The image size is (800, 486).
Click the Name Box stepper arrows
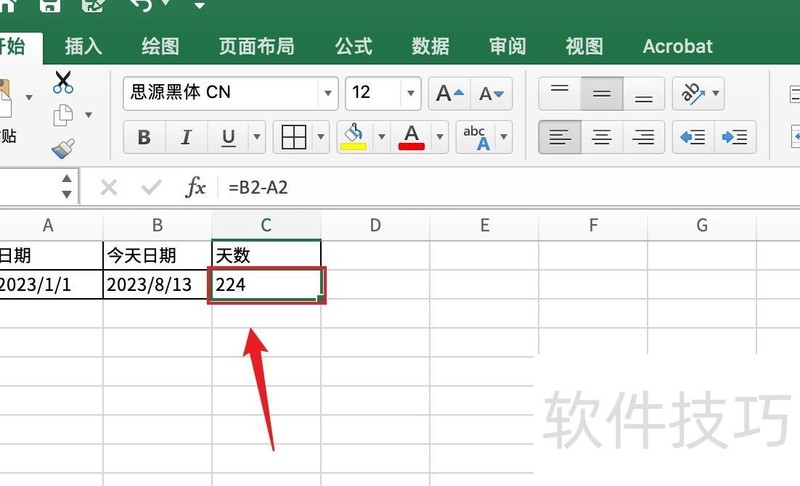(66, 186)
